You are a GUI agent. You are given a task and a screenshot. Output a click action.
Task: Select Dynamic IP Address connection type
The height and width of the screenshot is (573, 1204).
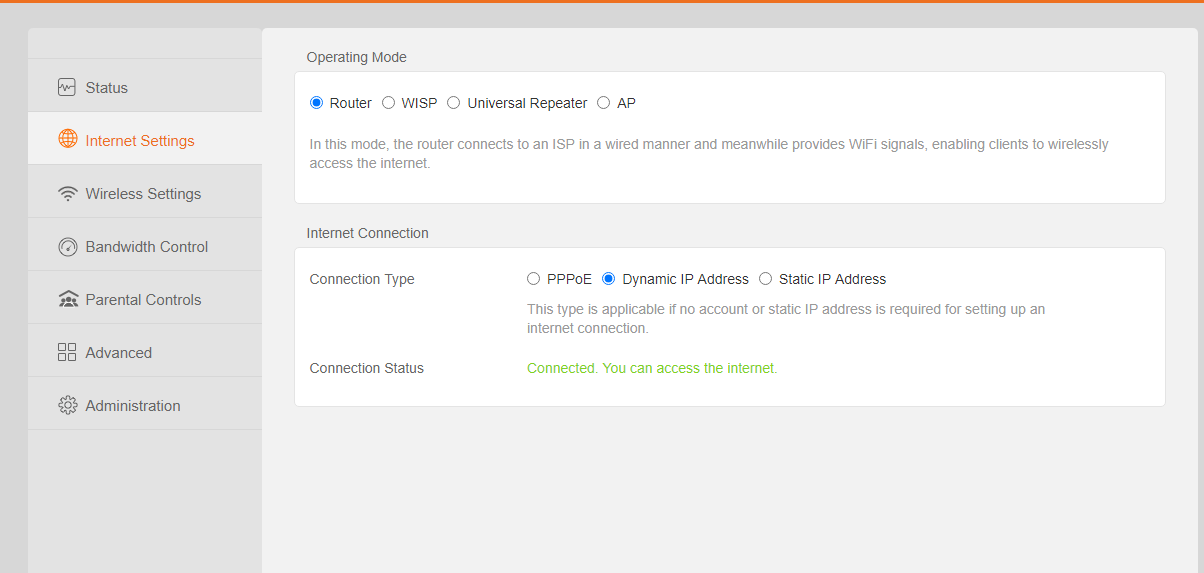[x=609, y=279]
